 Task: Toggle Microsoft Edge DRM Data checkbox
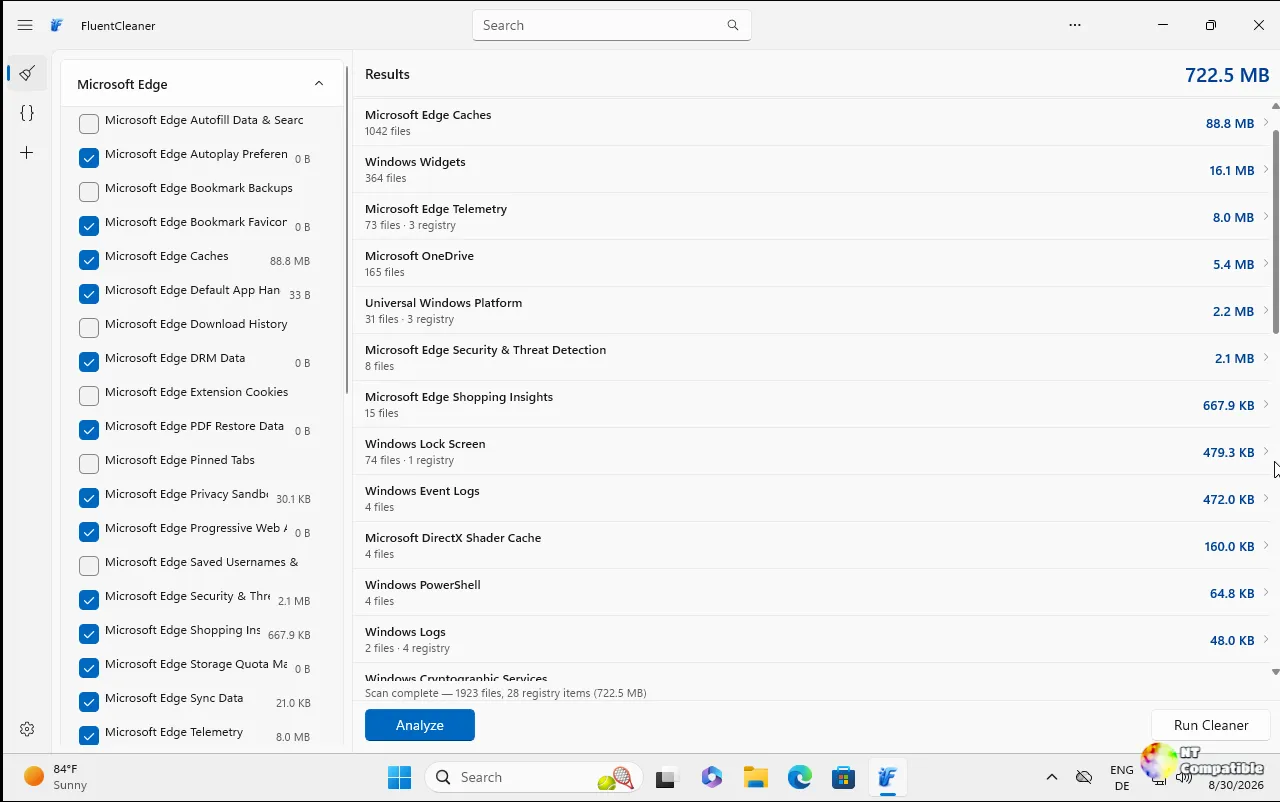click(89, 361)
